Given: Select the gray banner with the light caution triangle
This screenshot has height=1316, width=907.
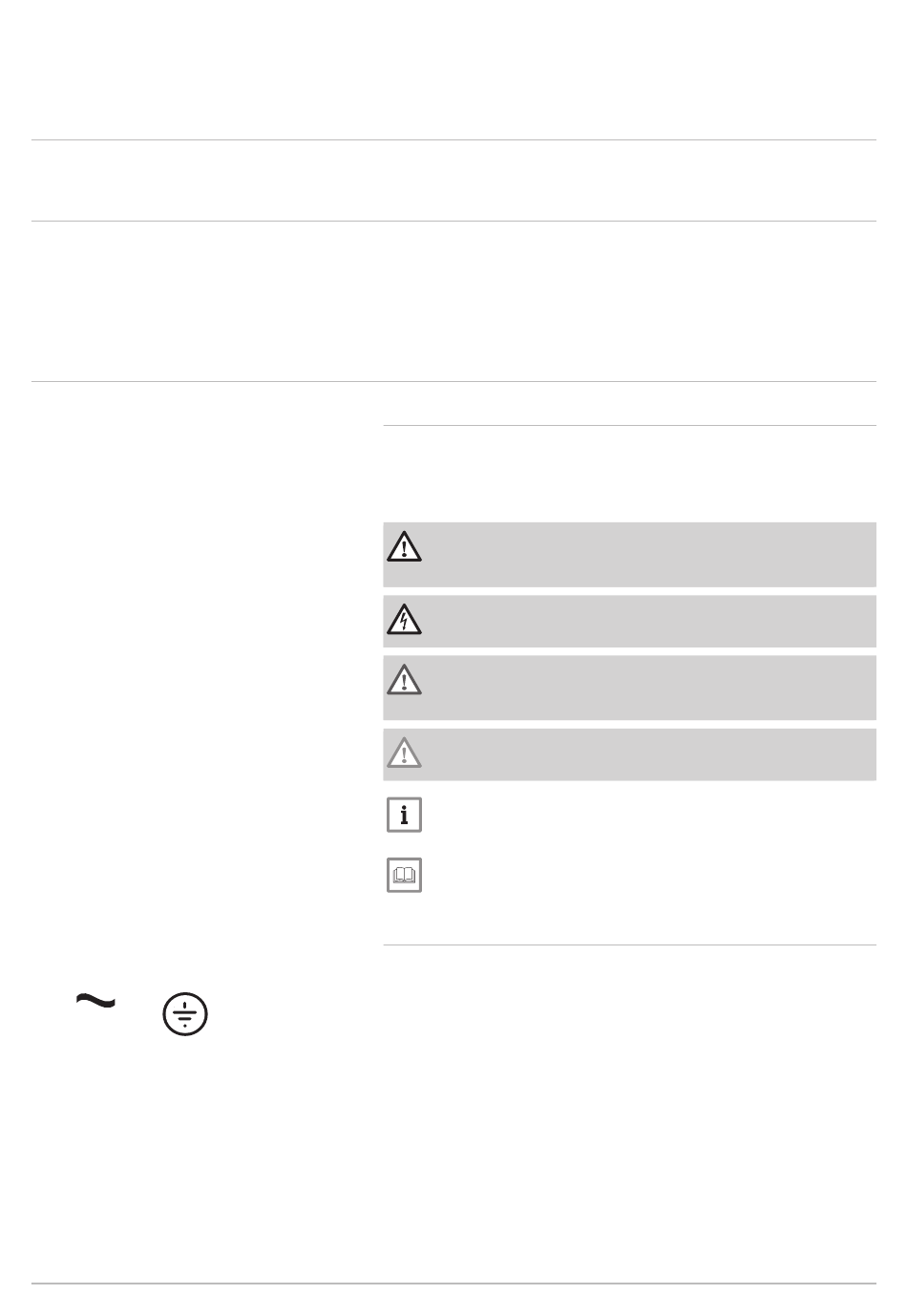Looking at the screenshot, I should [x=629, y=754].
